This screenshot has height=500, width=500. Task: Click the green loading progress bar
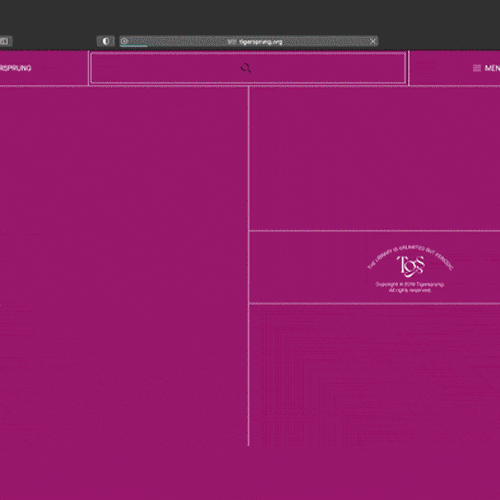[x=134, y=45]
